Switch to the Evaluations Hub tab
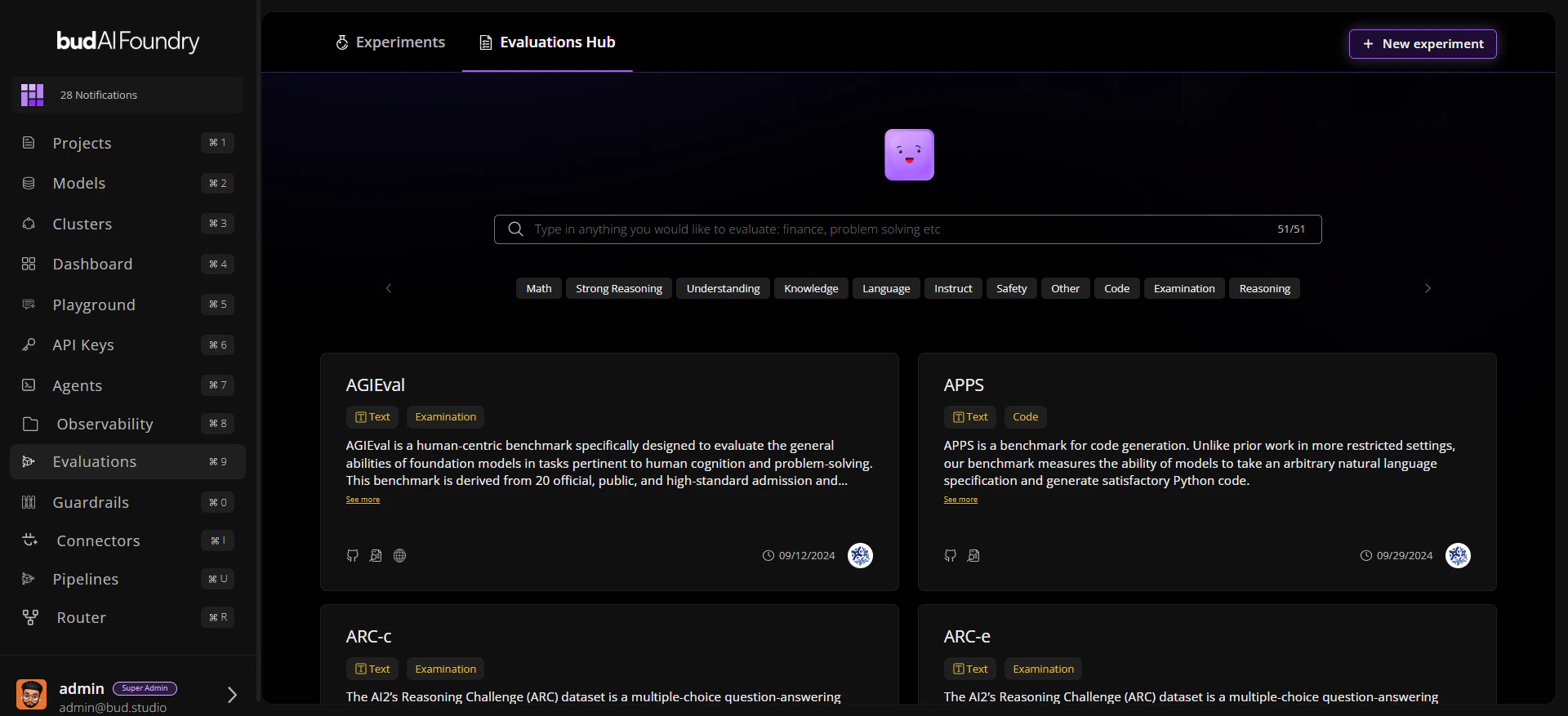This screenshot has height=716, width=1568. (x=547, y=42)
